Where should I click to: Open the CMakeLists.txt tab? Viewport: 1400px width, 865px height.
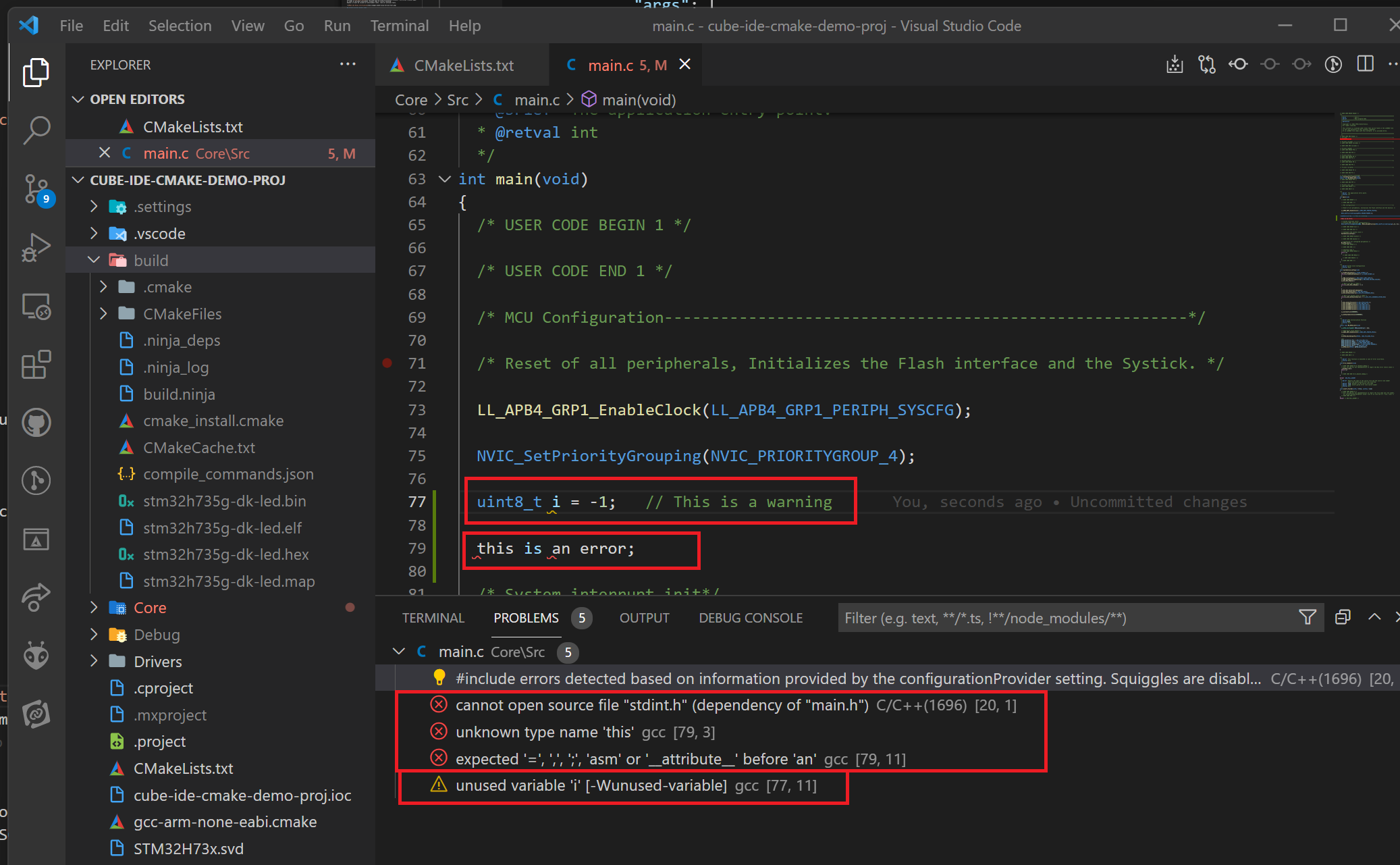point(464,63)
